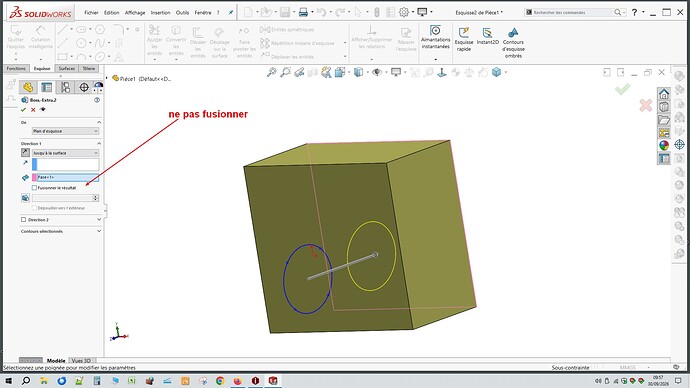The width and height of the screenshot is (690, 388).
Task: Open Hide/Show Items eye icon
Action: 377,72
